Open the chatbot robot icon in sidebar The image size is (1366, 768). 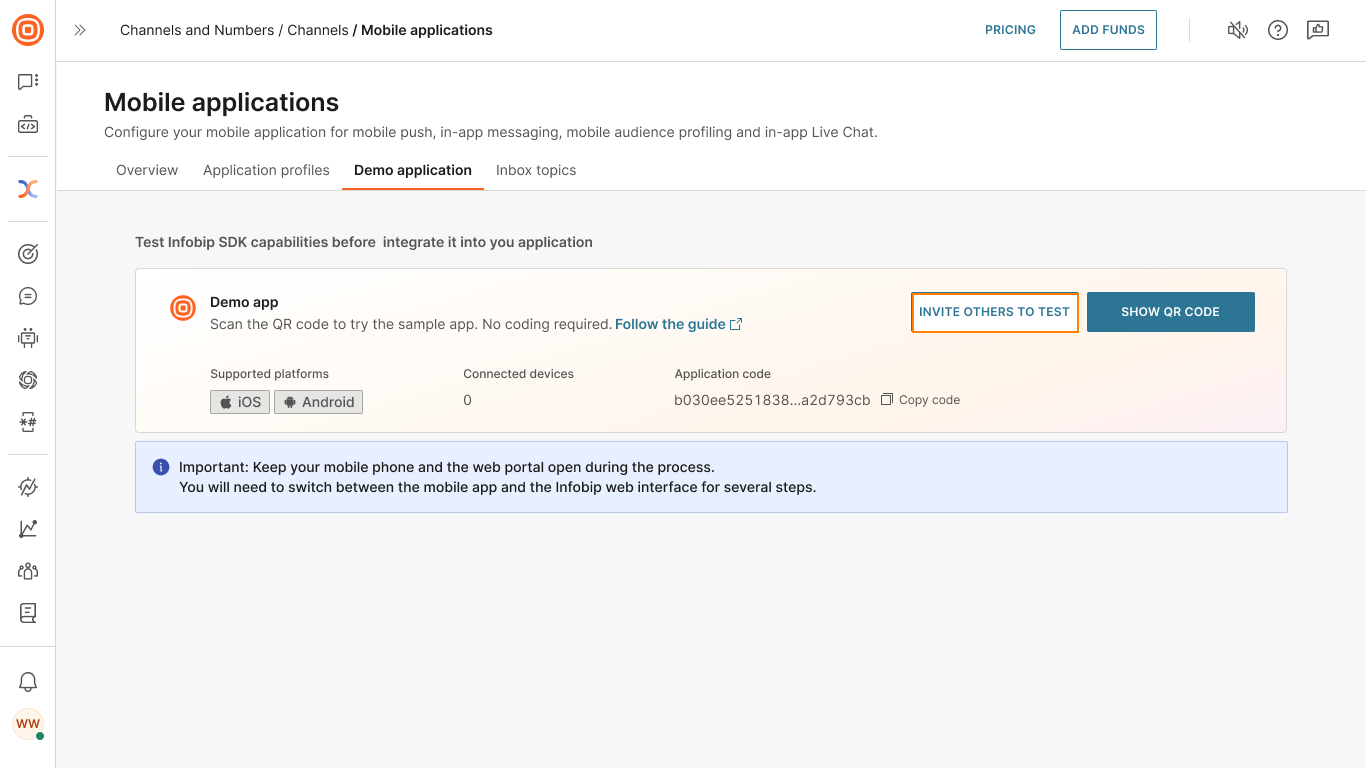[28, 337]
